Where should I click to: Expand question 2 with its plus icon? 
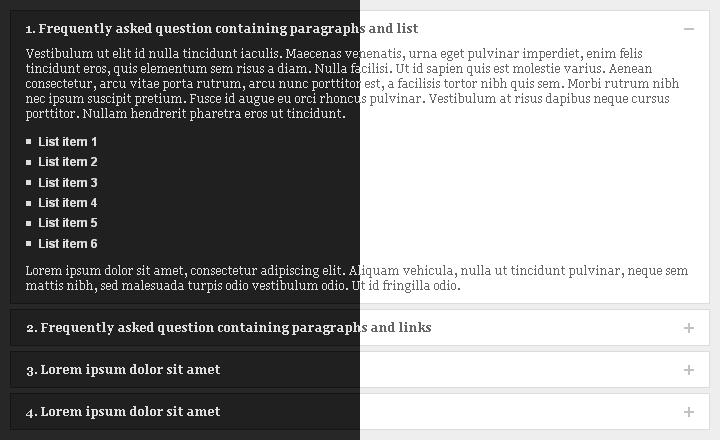coord(688,328)
